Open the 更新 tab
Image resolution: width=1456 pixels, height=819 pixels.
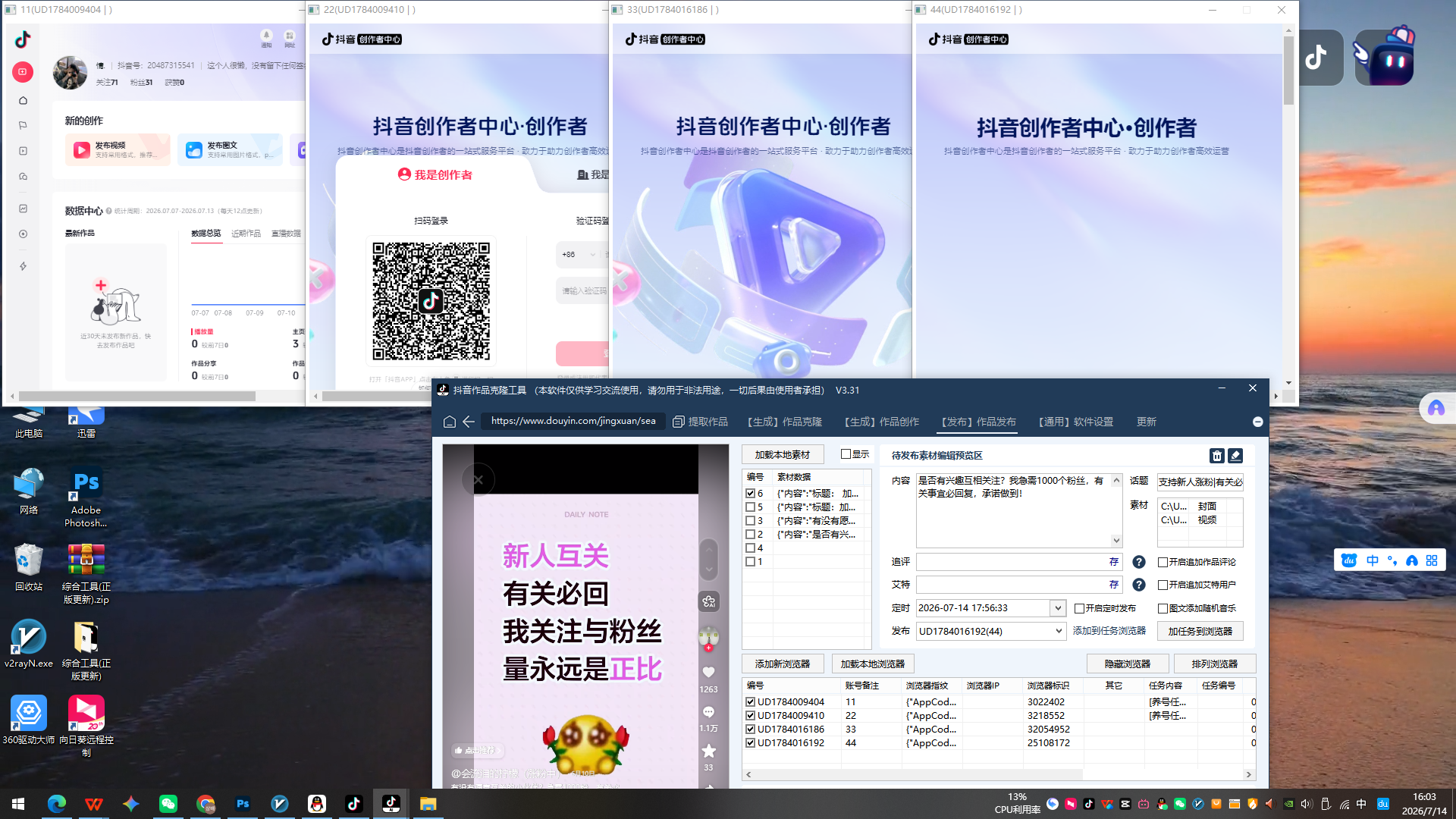(x=1147, y=422)
